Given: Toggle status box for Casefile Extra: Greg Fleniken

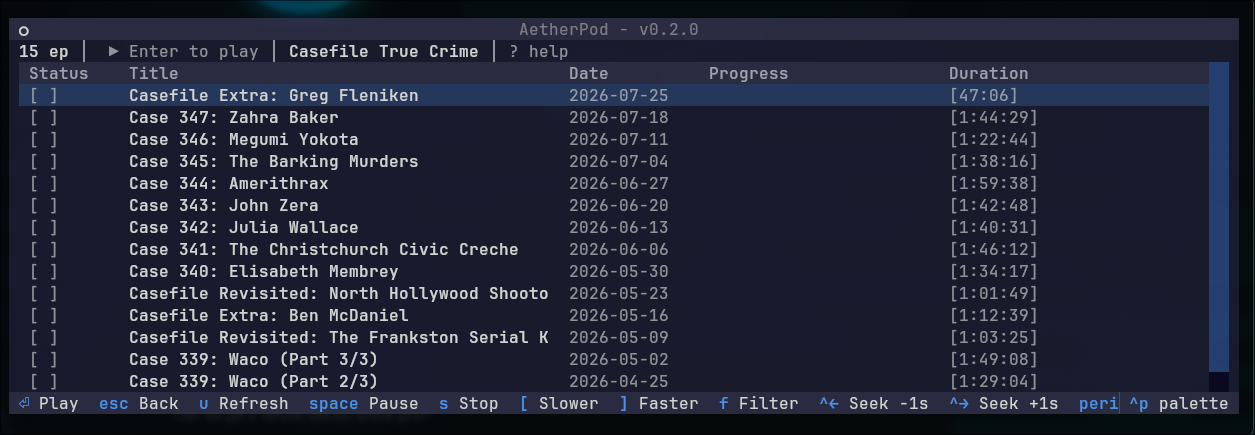Looking at the screenshot, I should tap(44, 95).
